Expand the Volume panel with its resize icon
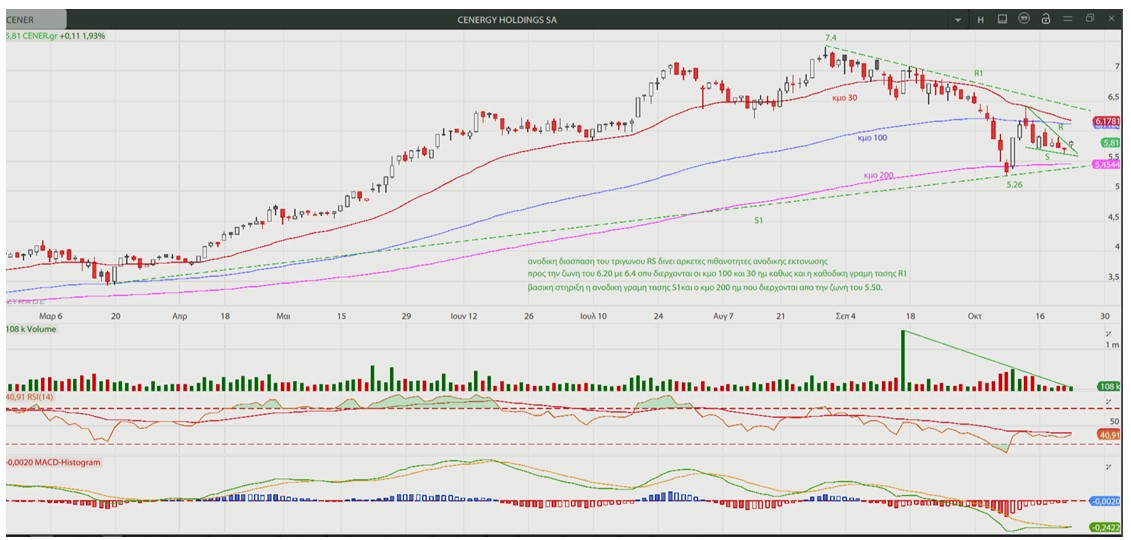This screenshot has width=1131, height=540. click(x=1107, y=331)
